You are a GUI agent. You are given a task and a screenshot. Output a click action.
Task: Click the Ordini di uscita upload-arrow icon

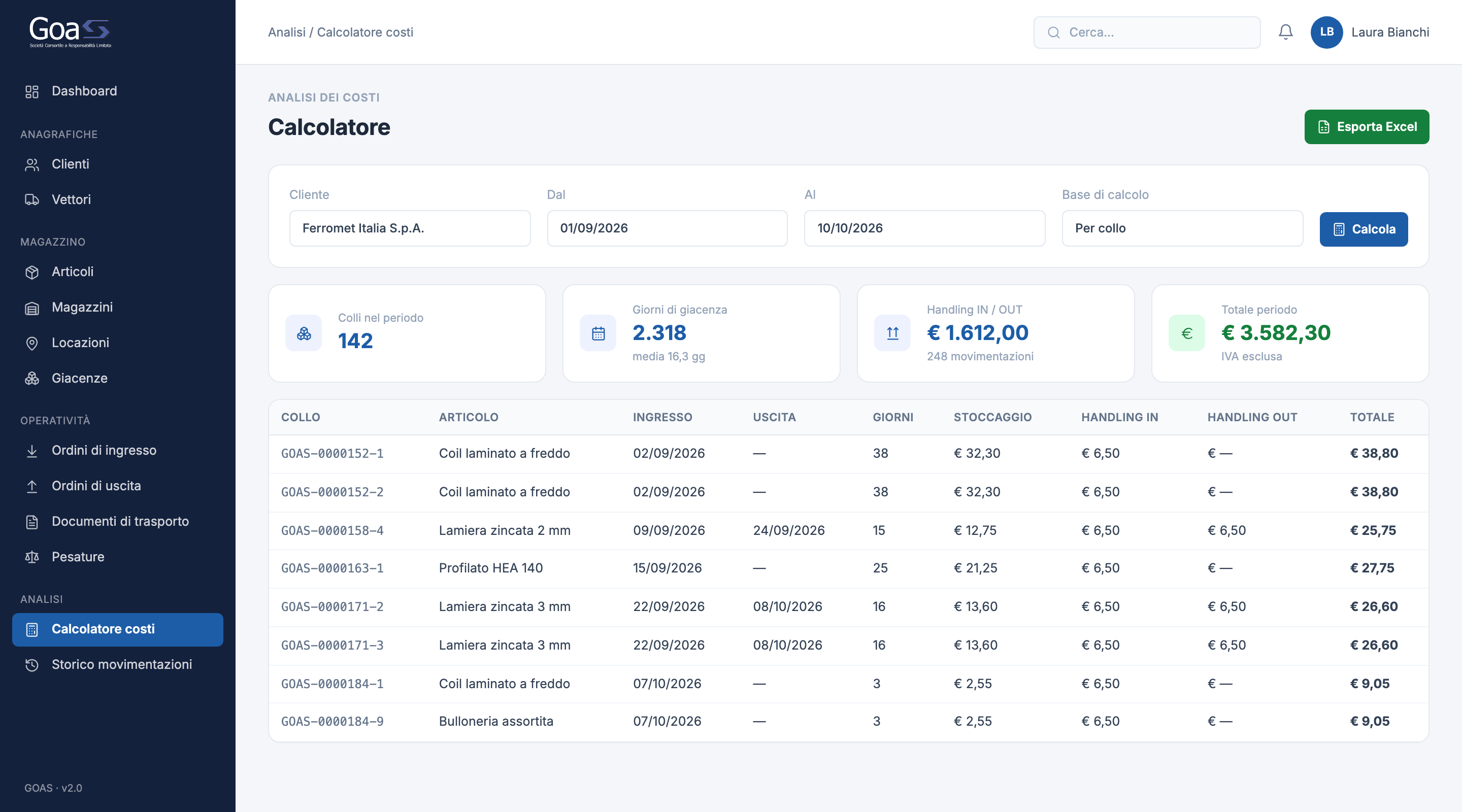pyautogui.click(x=32, y=486)
